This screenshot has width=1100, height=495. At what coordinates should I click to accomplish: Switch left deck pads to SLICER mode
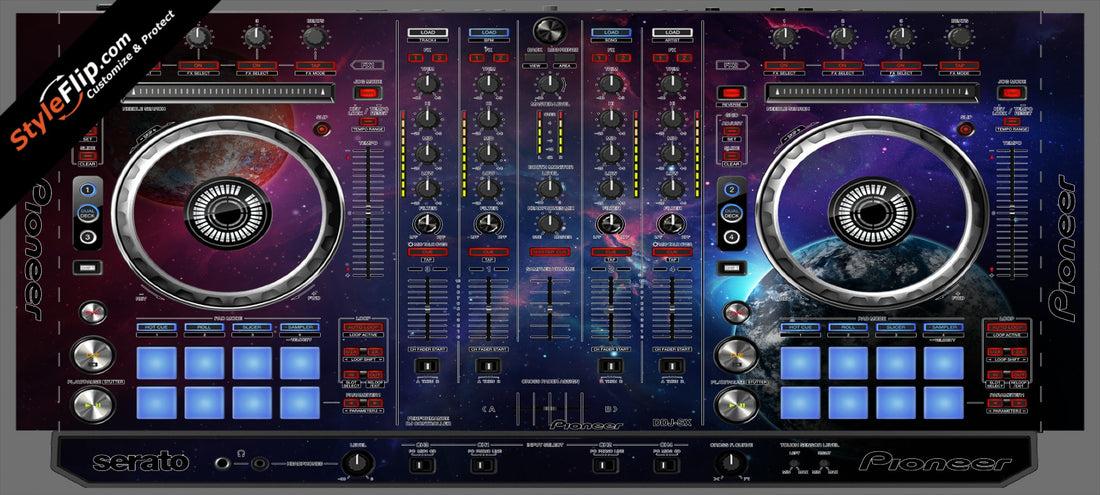(x=252, y=327)
